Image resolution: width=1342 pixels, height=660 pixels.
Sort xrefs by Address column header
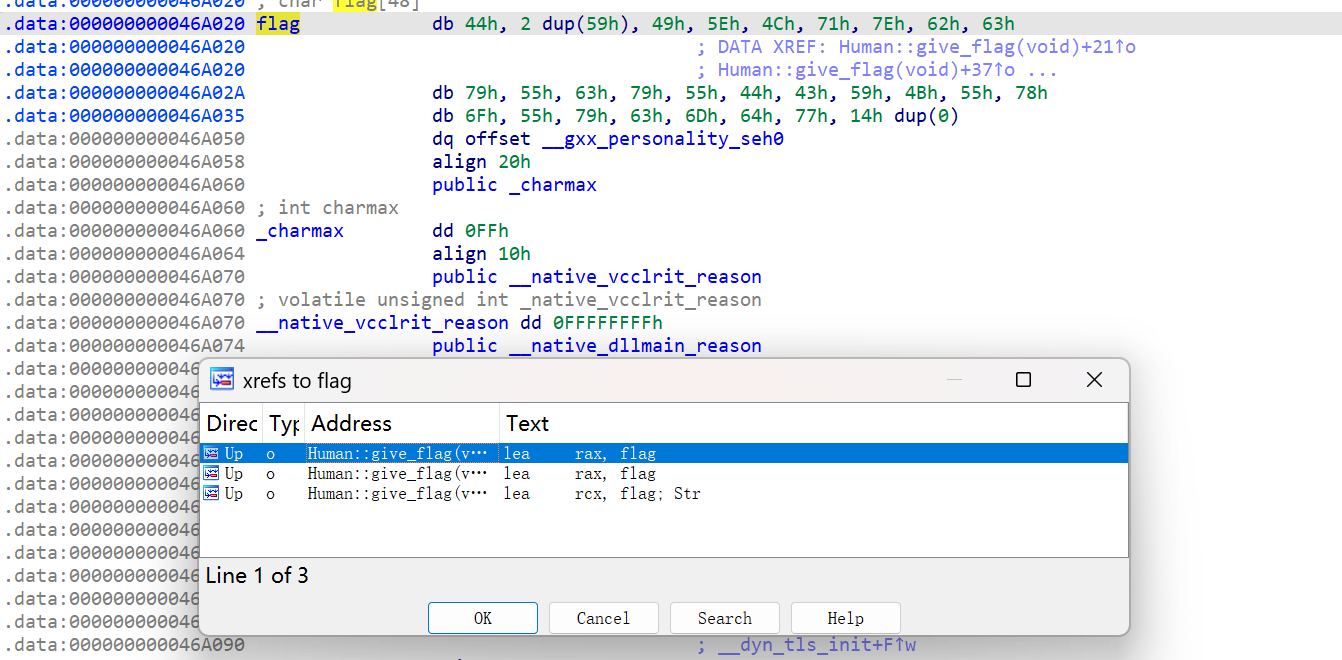tap(402, 423)
